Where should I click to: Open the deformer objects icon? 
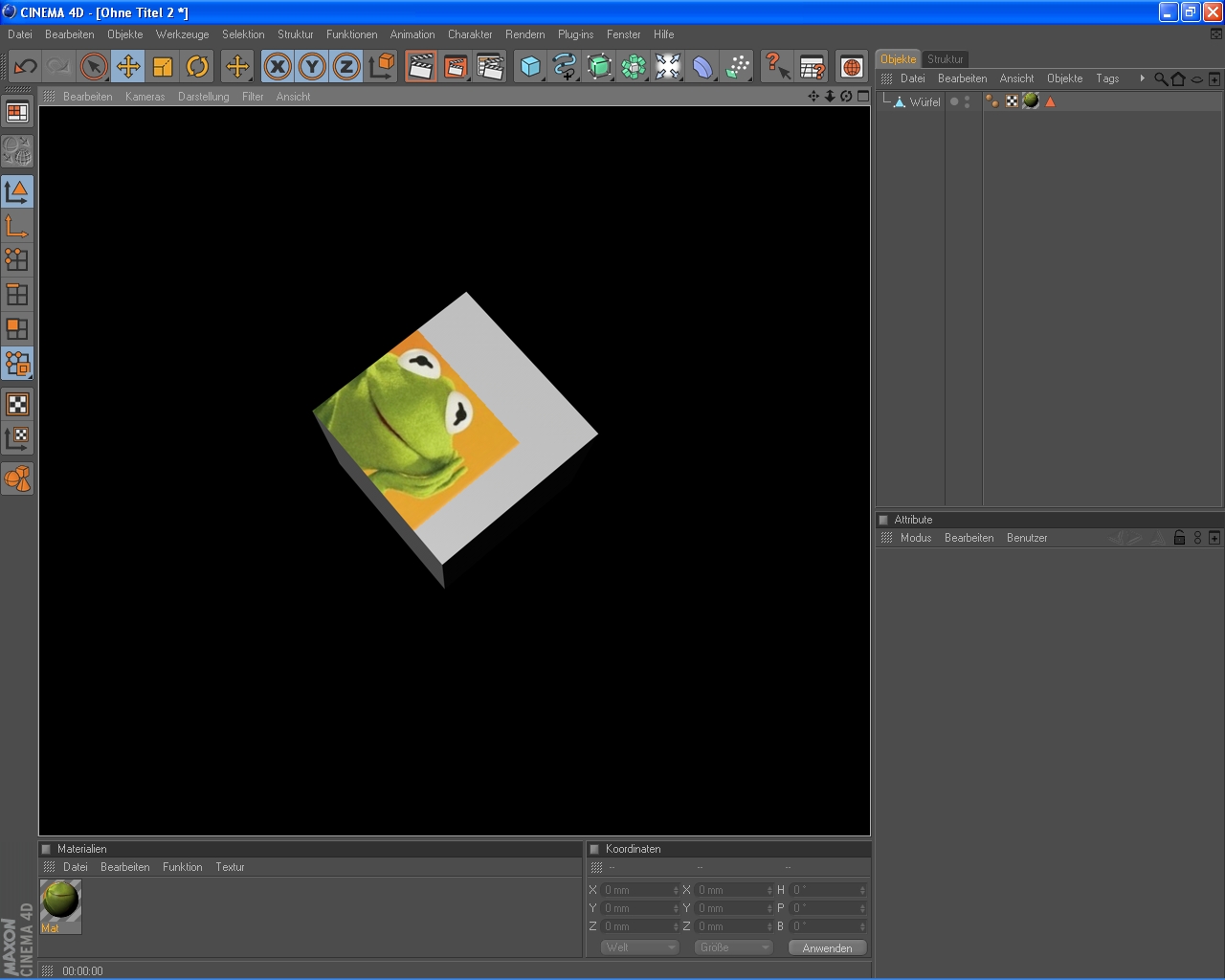coord(702,67)
